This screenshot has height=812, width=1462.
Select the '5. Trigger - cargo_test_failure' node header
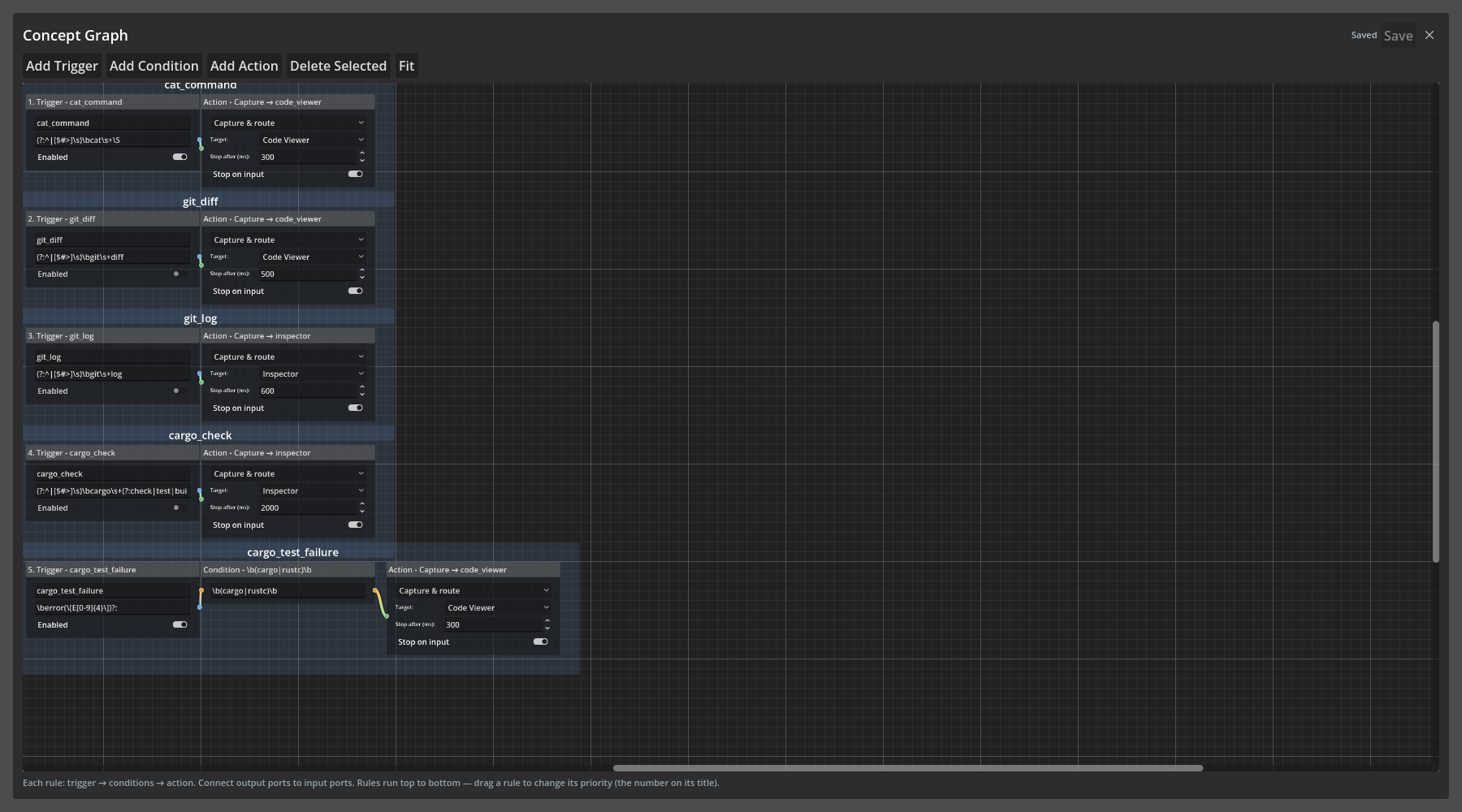click(x=112, y=570)
